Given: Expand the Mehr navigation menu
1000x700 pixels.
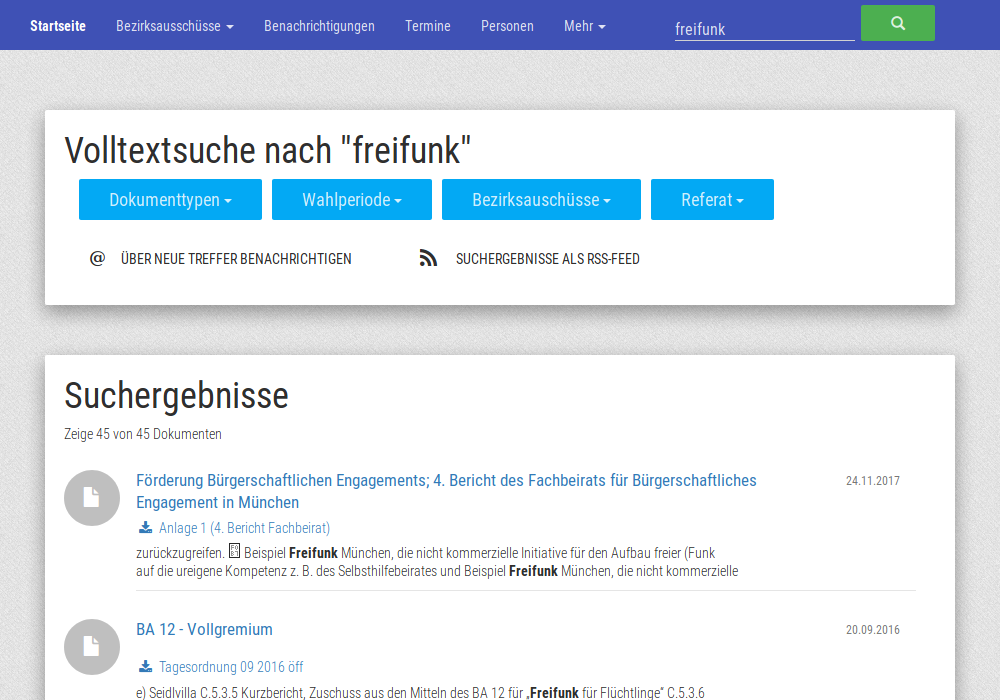Looking at the screenshot, I should (584, 26).
